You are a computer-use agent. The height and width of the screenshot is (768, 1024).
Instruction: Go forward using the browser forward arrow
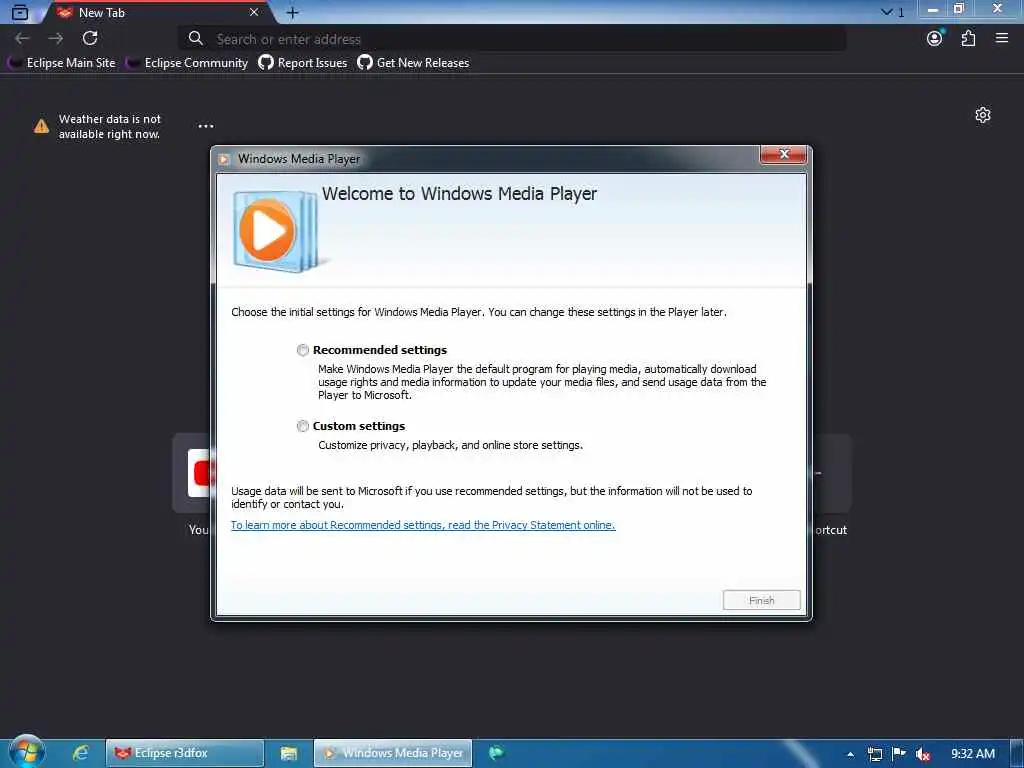click(x=56, y=39)
